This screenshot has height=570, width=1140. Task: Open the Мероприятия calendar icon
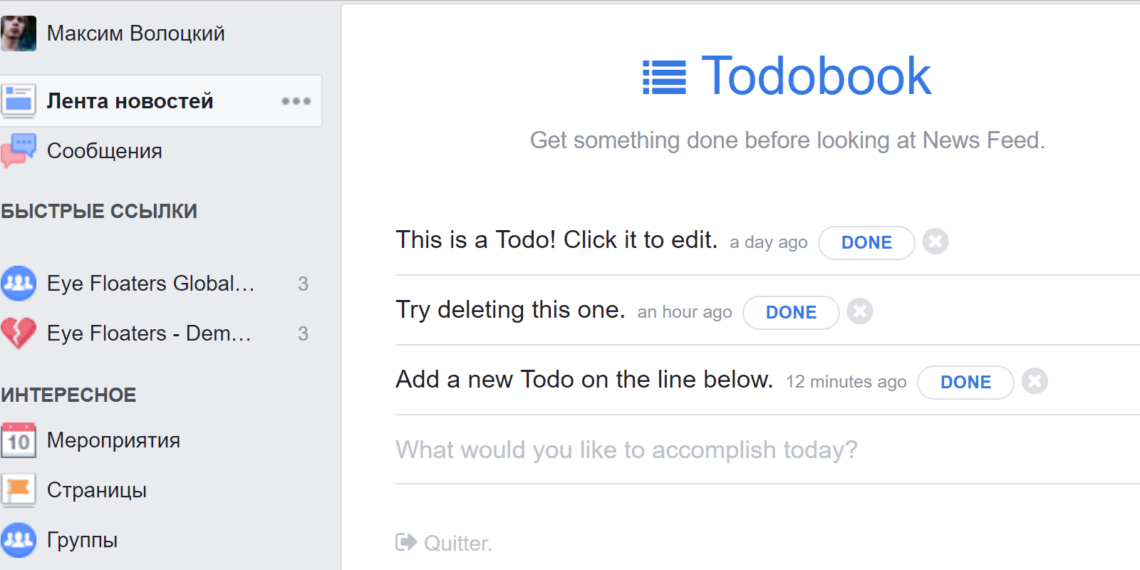tap(19, 440)
